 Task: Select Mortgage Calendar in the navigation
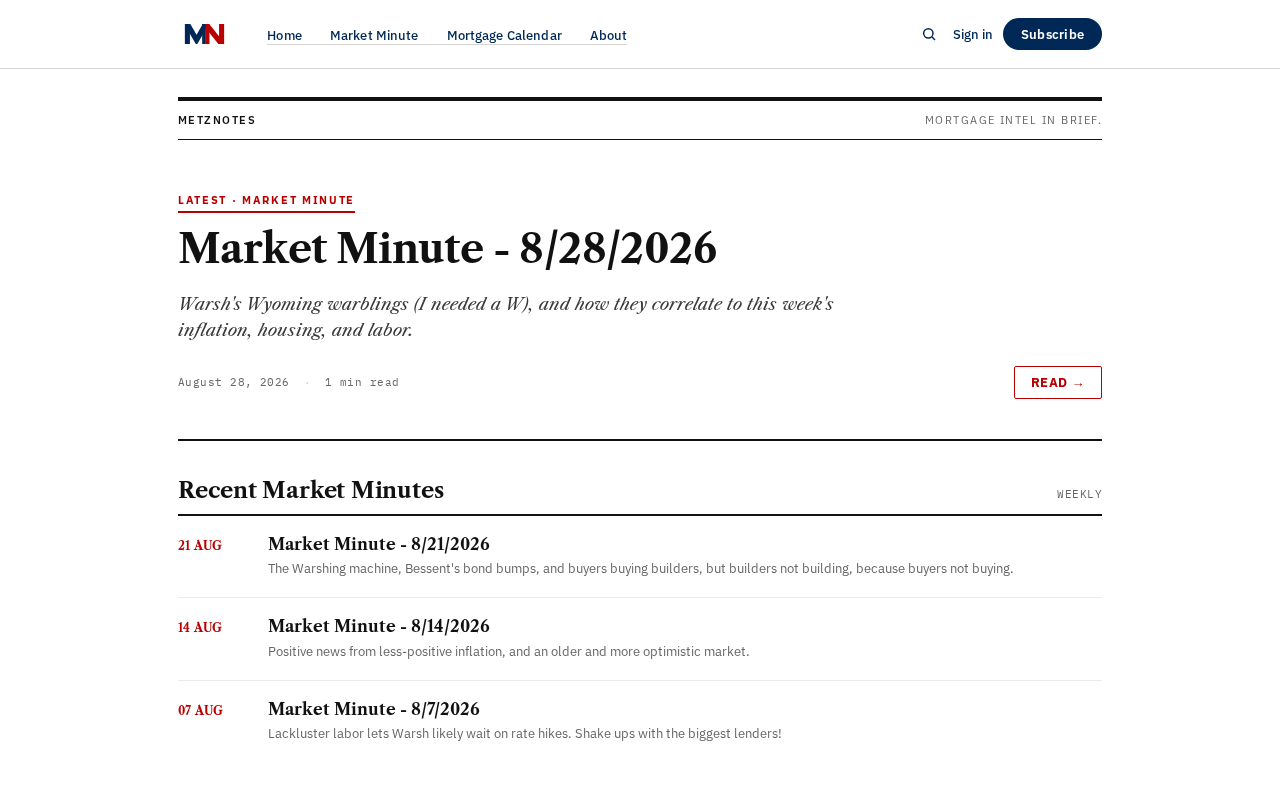point(504,35)
